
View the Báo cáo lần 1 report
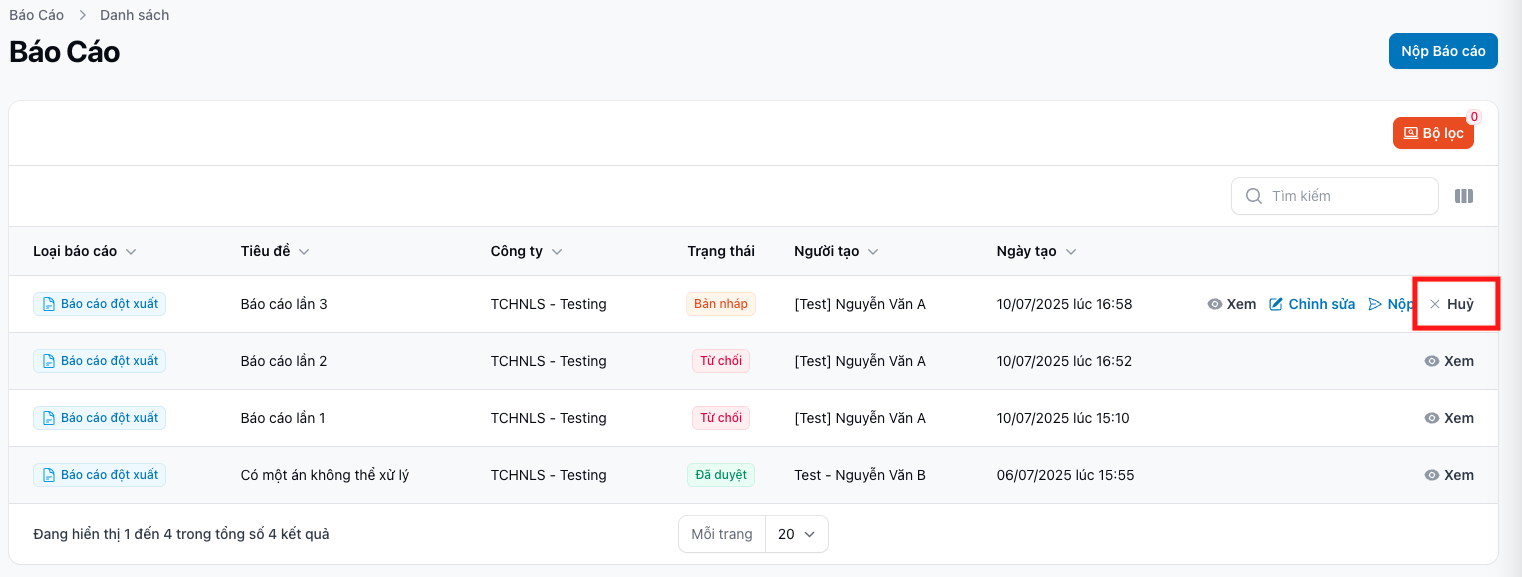coord(1449,418)
